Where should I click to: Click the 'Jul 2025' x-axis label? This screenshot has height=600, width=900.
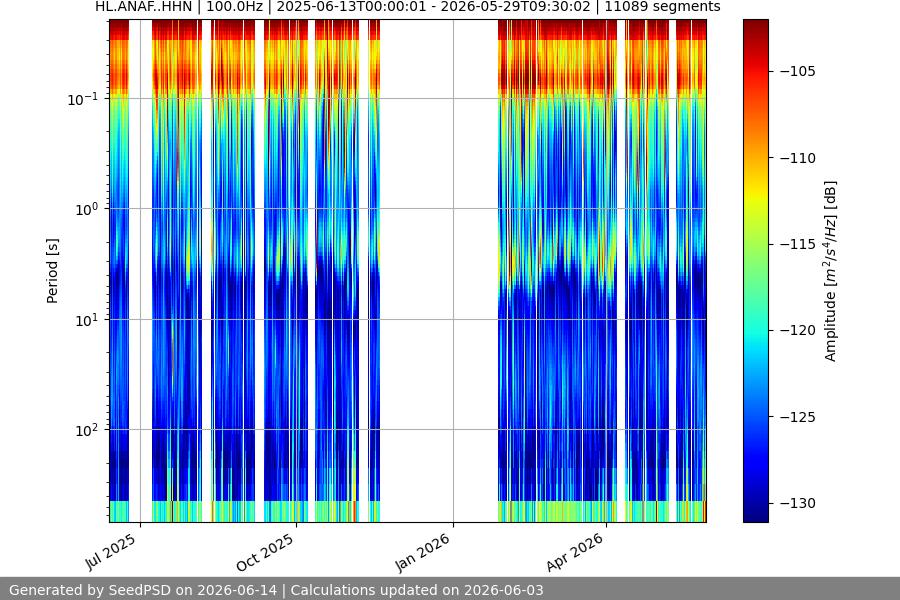[x=111, y=552]
